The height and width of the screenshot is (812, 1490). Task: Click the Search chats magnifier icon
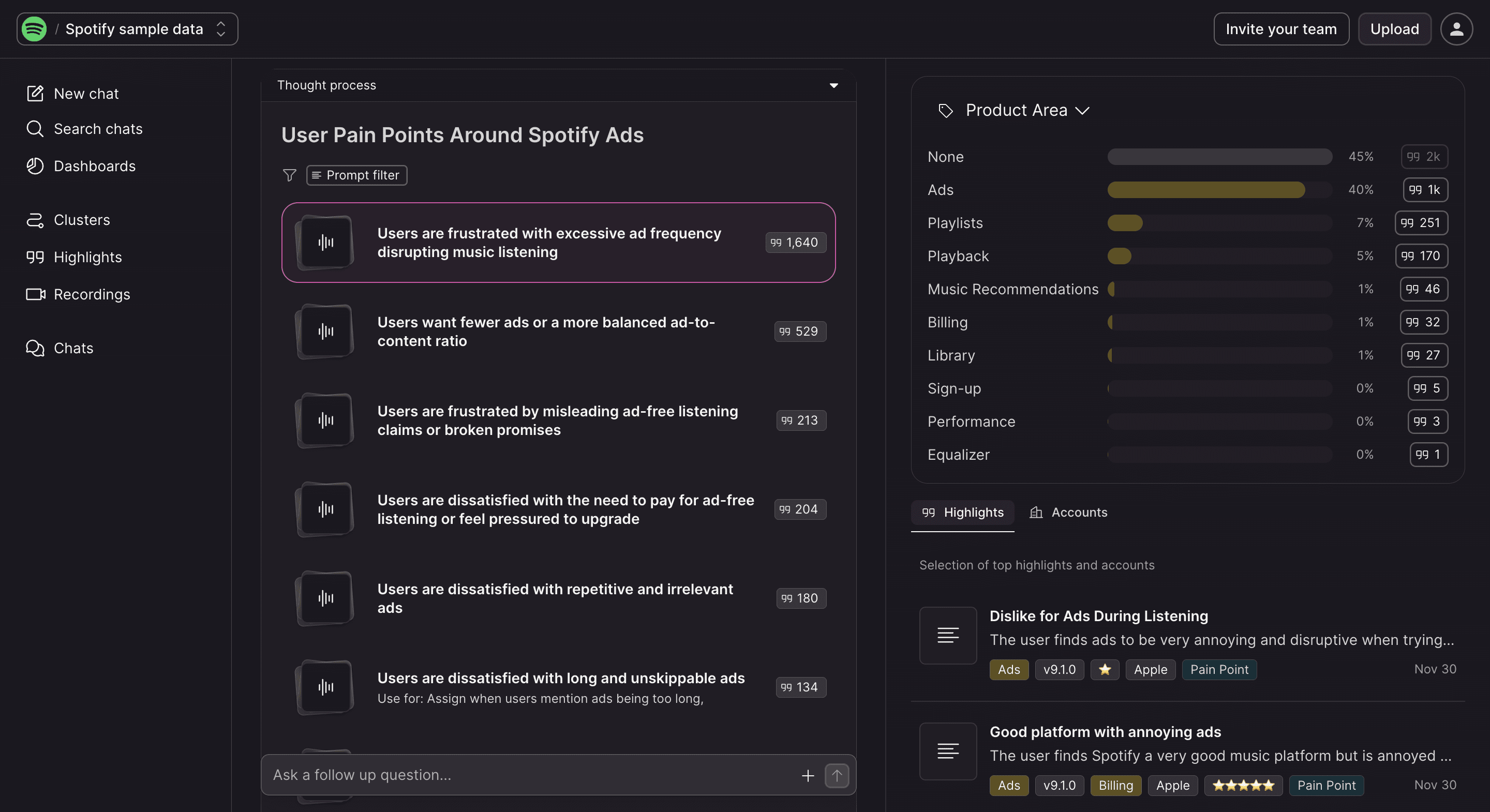[x=35, y=128]
